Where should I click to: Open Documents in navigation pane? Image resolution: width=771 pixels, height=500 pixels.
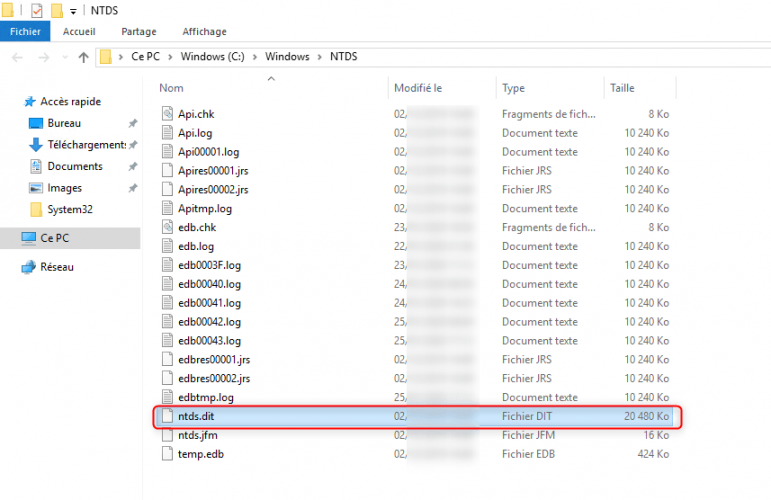click(75, 167)
